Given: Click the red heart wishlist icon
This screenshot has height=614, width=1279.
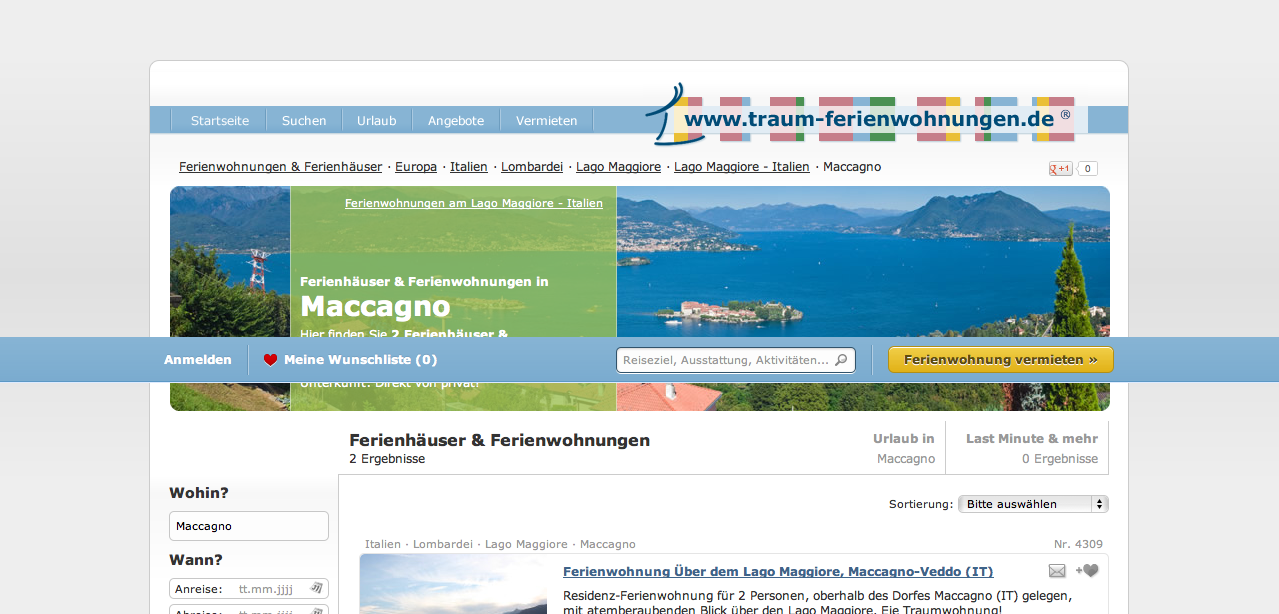Looking at the screenshot, I should 270,360.
